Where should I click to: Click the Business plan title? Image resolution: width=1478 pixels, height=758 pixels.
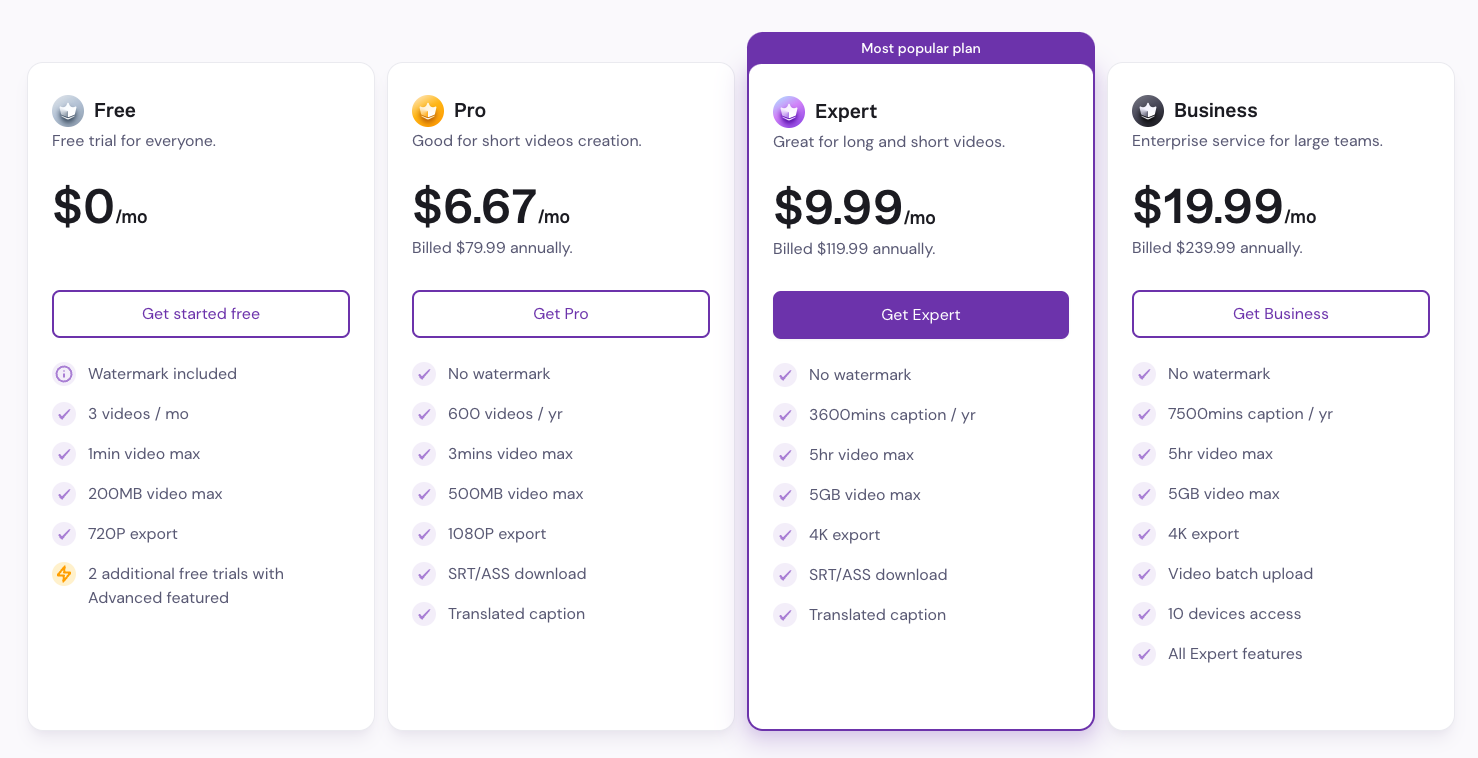coord(1215,111)
